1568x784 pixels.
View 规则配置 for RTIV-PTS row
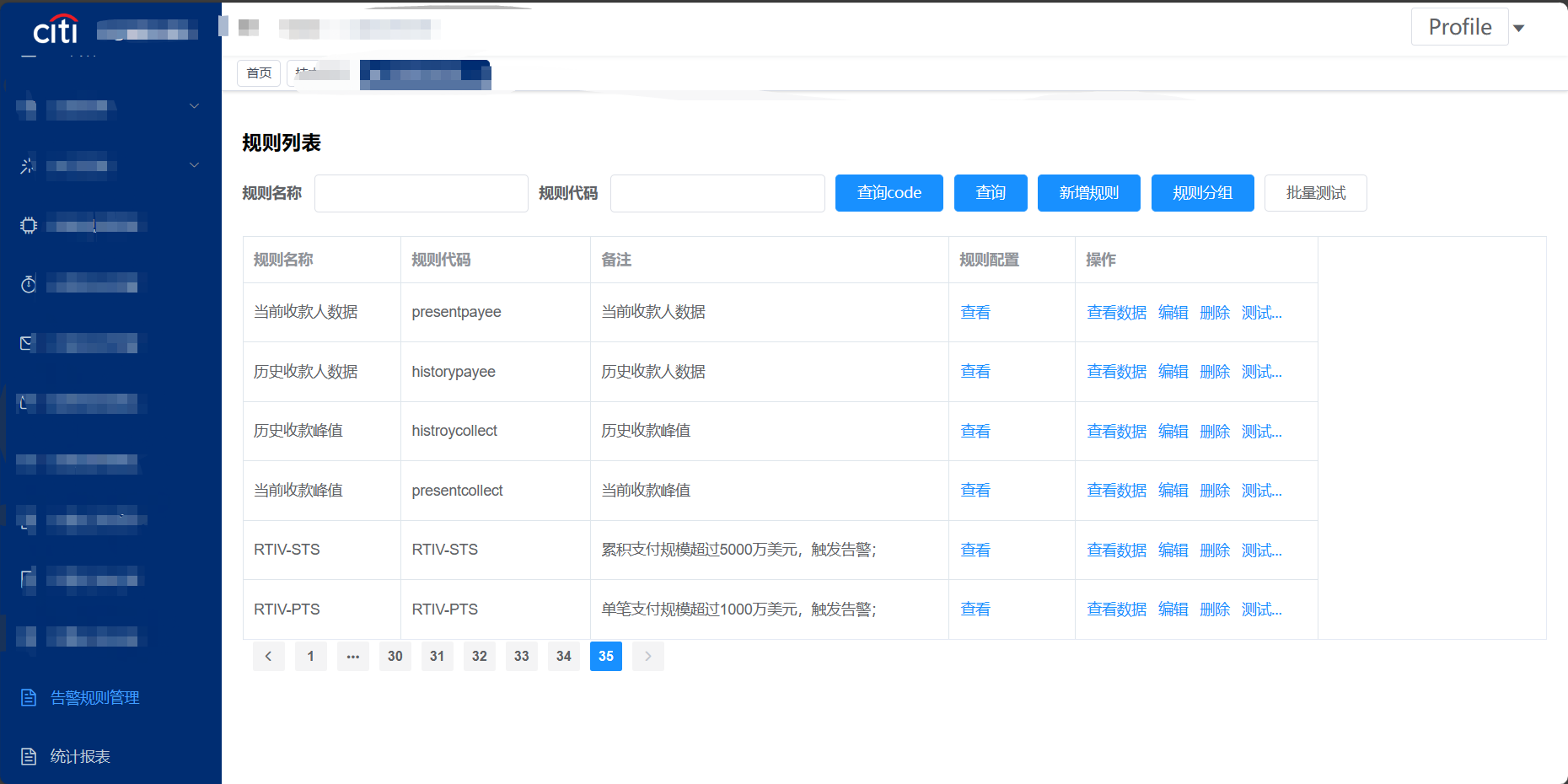975,609
